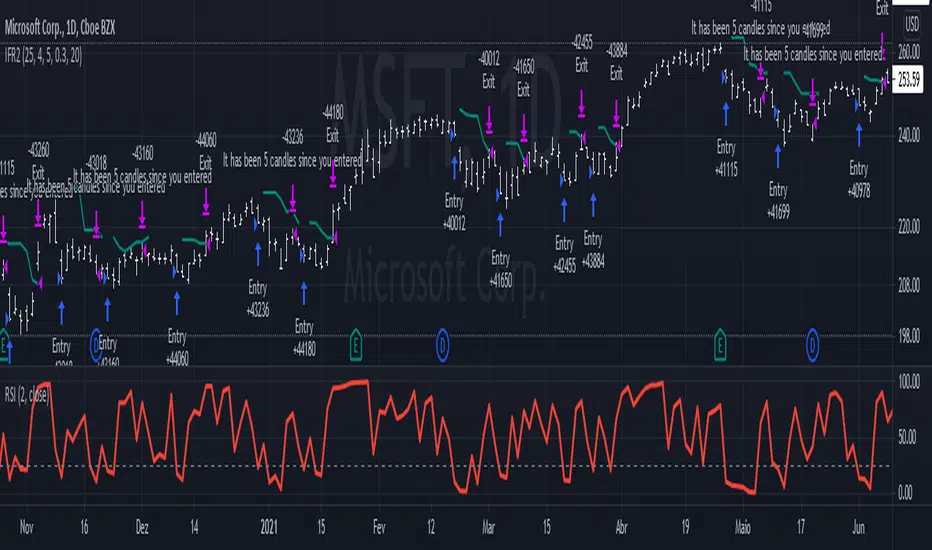
Task: Click the magenta arrow below -44180 Exit
Action: pyautogui.click(x=333, y=175)
